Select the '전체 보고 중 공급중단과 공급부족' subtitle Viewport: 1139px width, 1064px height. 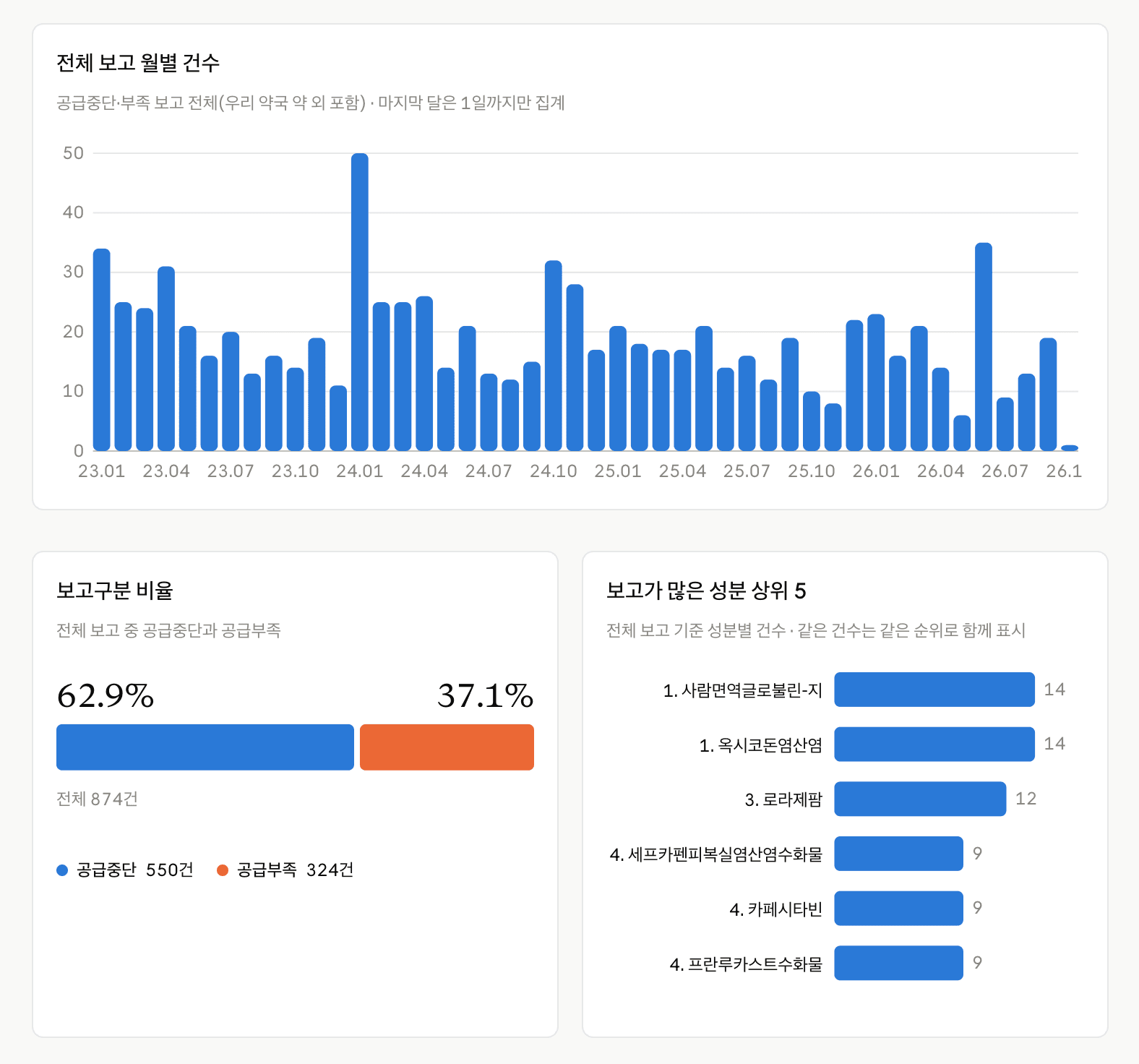169,630
